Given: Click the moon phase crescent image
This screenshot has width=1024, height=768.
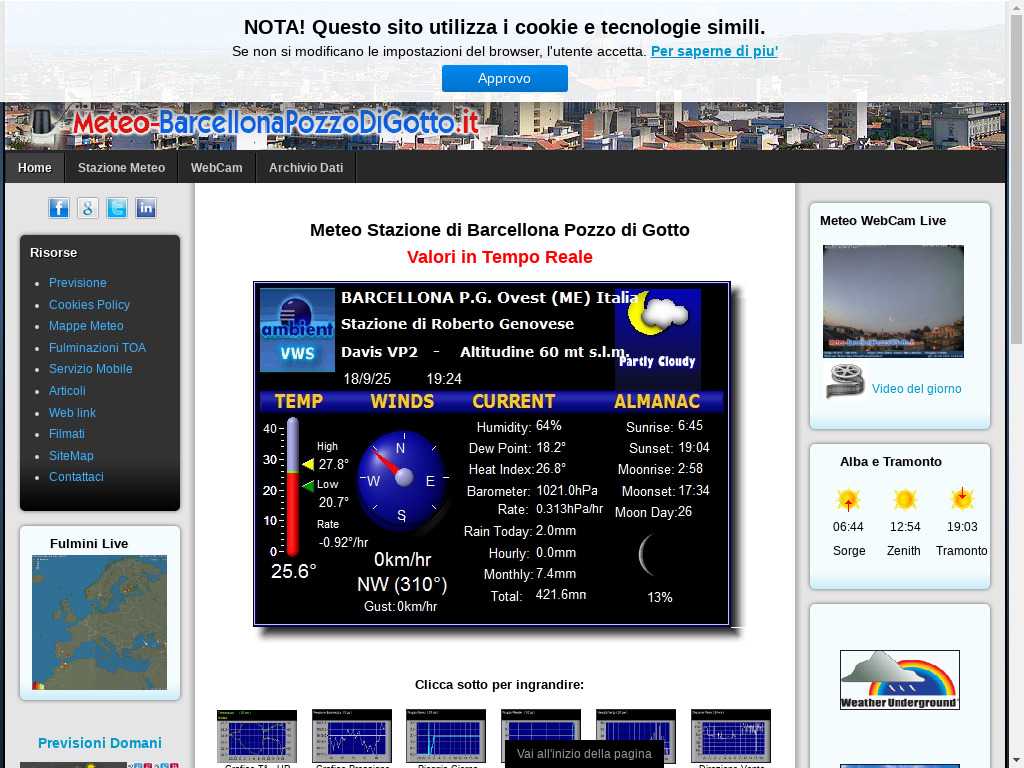Looking at the screenshot, I should [x=648, y=555].
